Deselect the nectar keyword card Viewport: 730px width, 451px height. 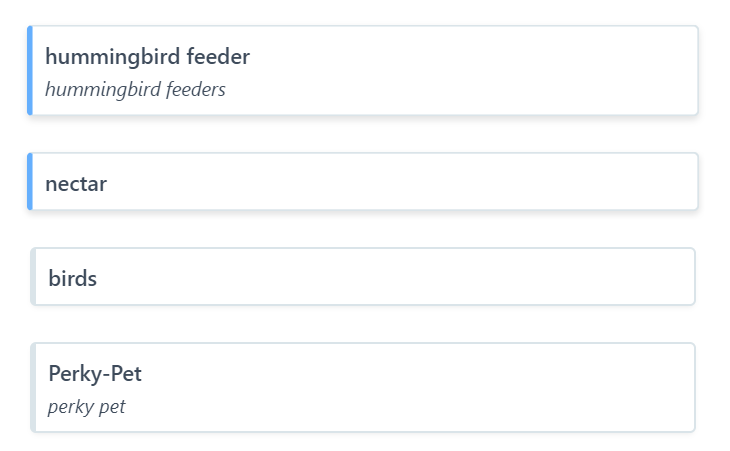point(362,182)
